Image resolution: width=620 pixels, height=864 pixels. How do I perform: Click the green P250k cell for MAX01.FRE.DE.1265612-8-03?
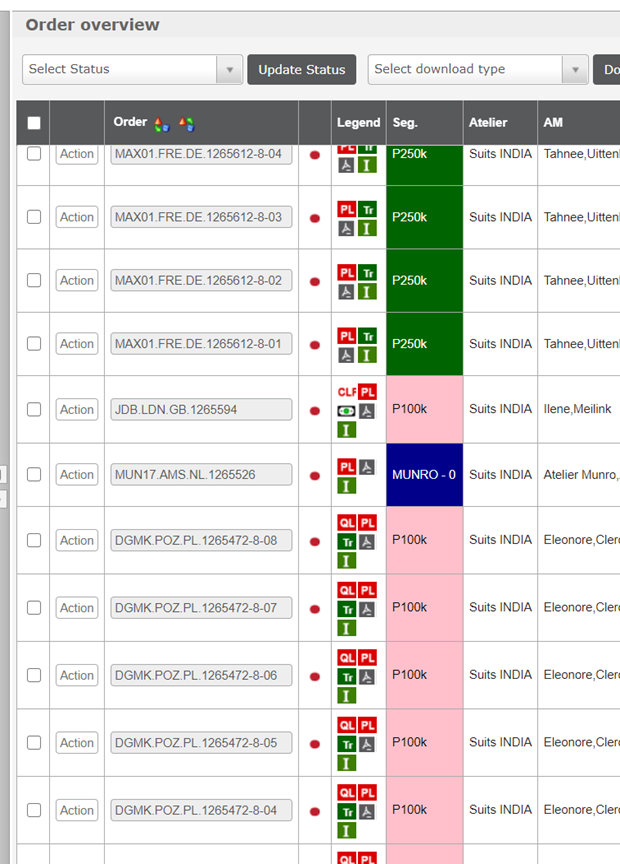click(x=424, y=217)
